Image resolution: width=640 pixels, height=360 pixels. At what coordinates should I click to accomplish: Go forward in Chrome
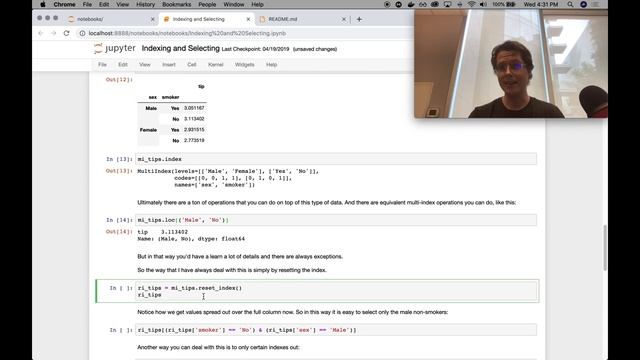(53, 33)
